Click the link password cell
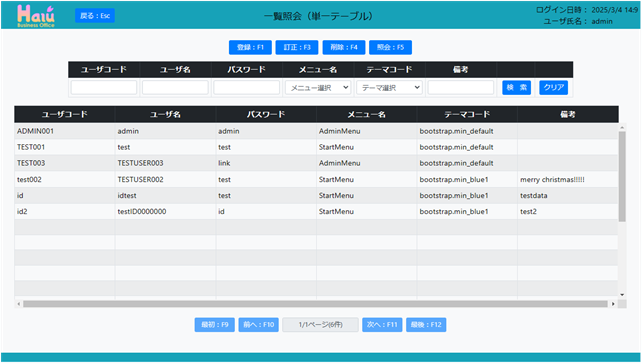 point(266,163)
